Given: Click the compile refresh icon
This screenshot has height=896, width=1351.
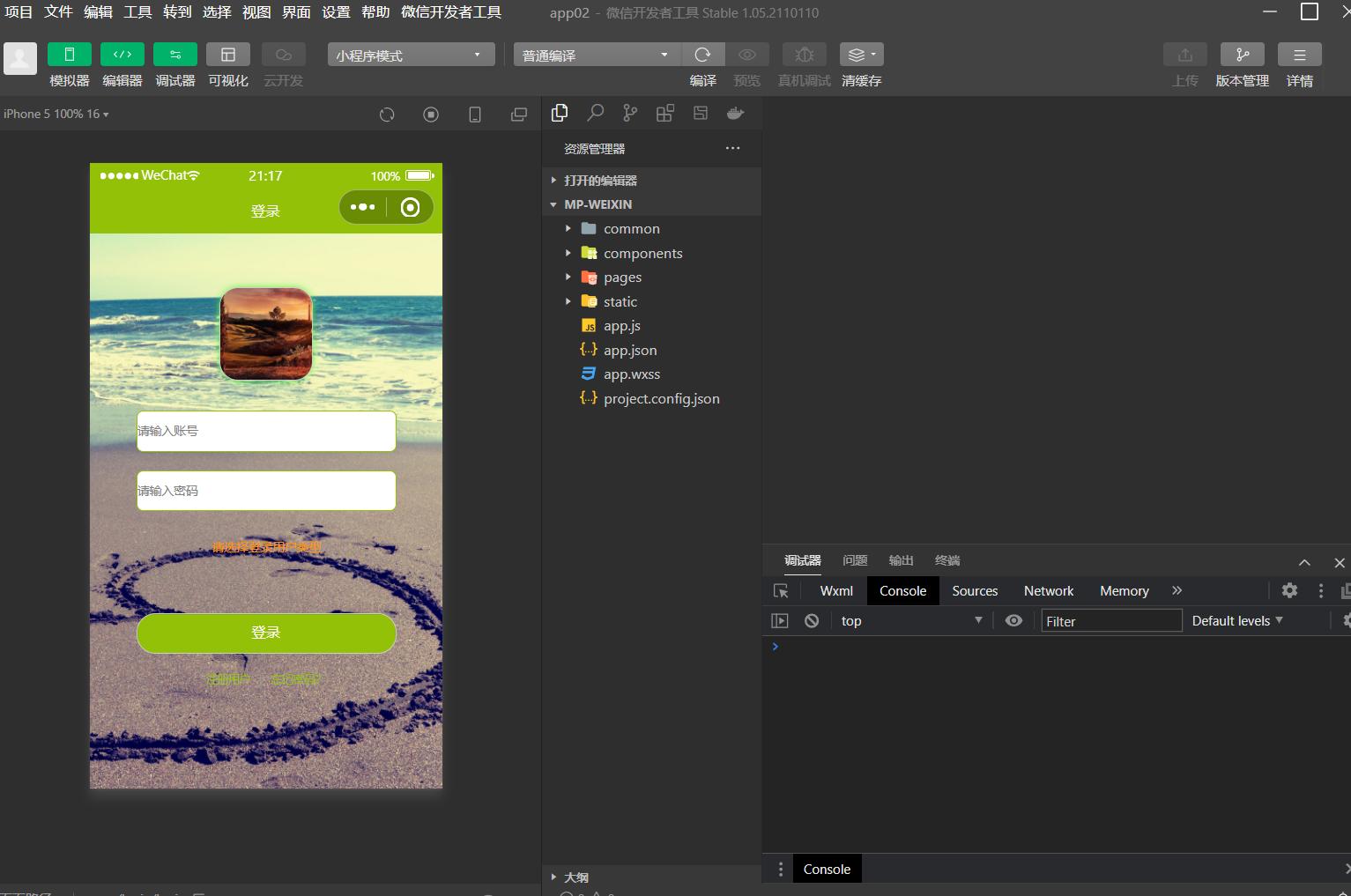Looking at the screenshot, I should pos(702,55).
